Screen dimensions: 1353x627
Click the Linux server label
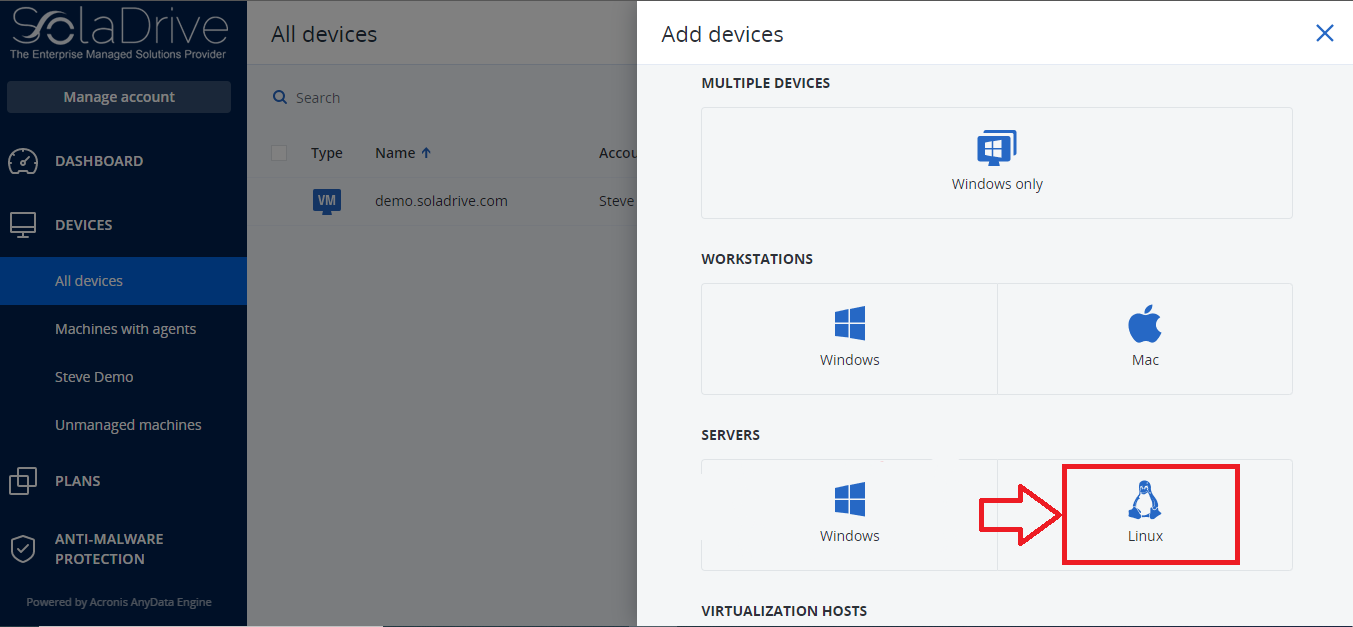click(x=1145, y=536)
